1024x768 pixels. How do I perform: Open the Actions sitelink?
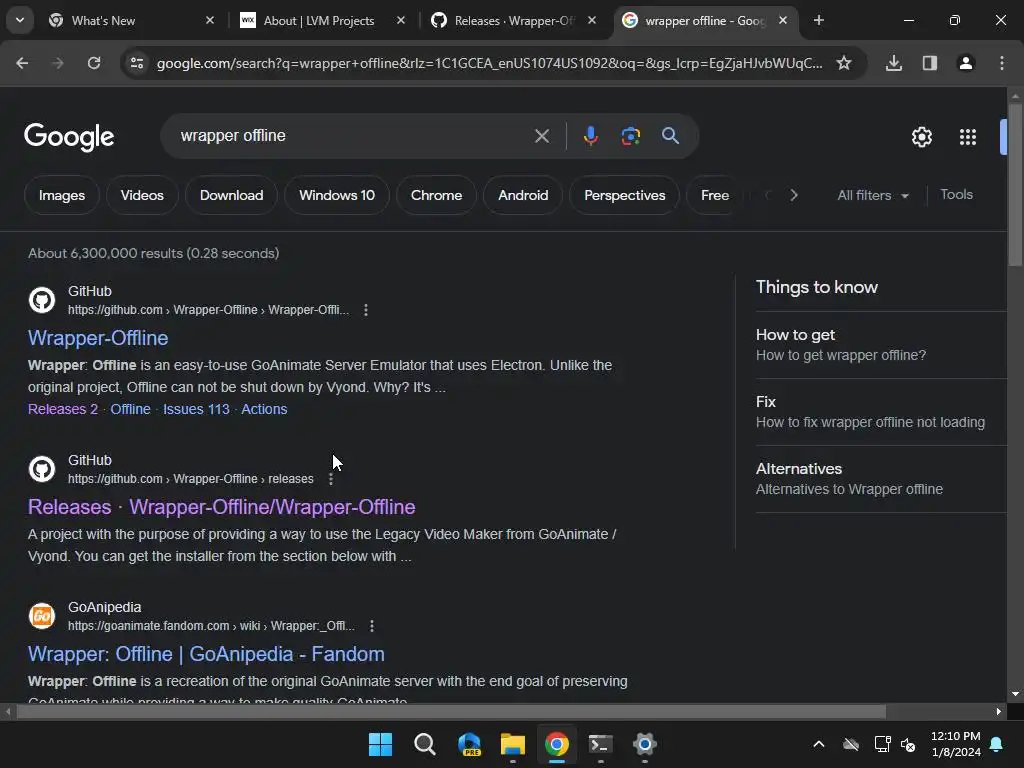264,409
